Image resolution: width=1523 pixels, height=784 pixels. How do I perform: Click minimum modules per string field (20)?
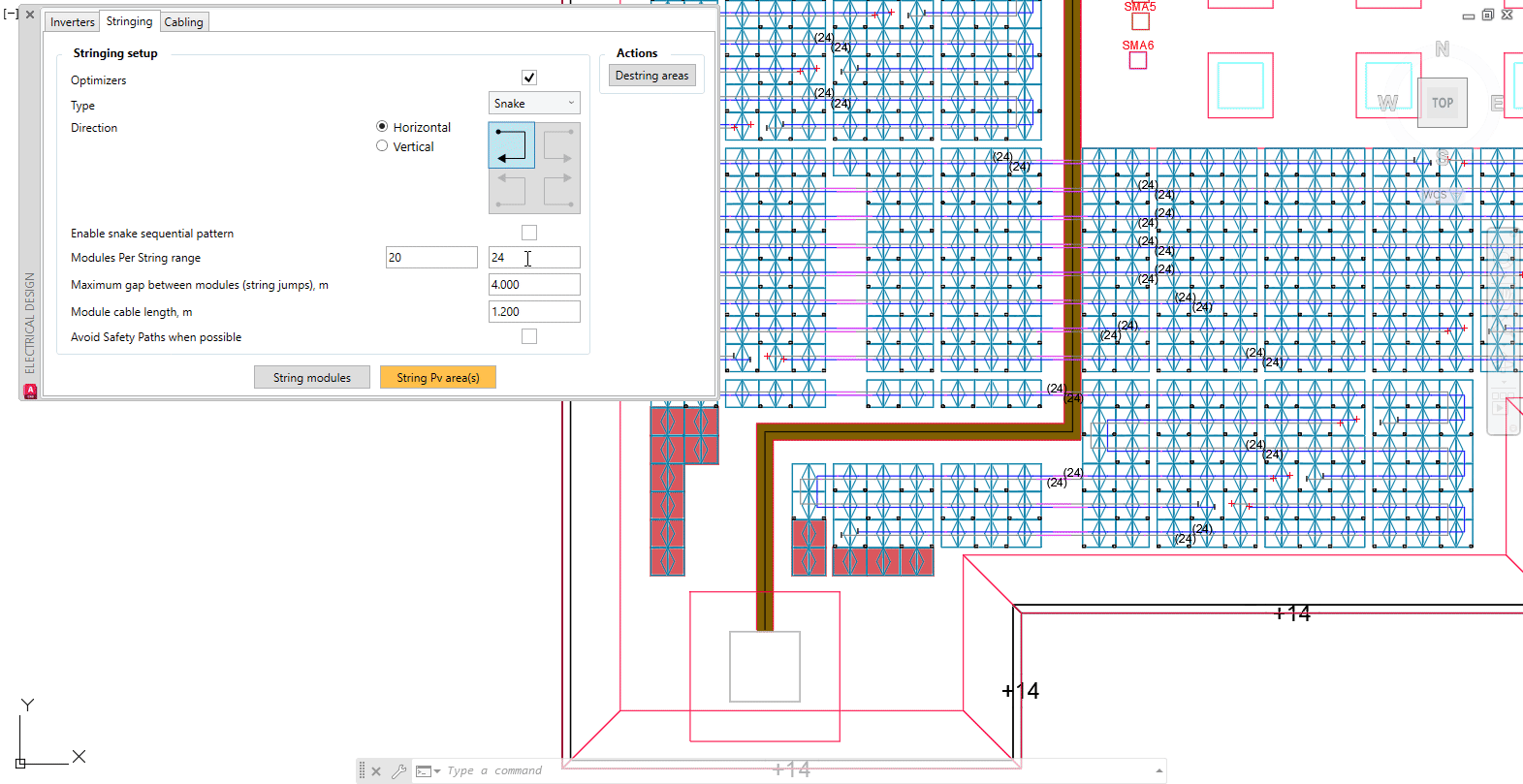[x=431, y=257]
